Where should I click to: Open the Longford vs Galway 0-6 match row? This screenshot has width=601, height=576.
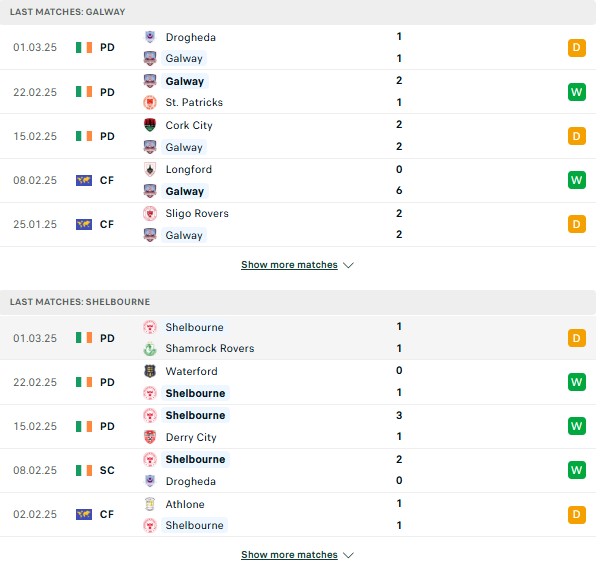tap(298, 181)
